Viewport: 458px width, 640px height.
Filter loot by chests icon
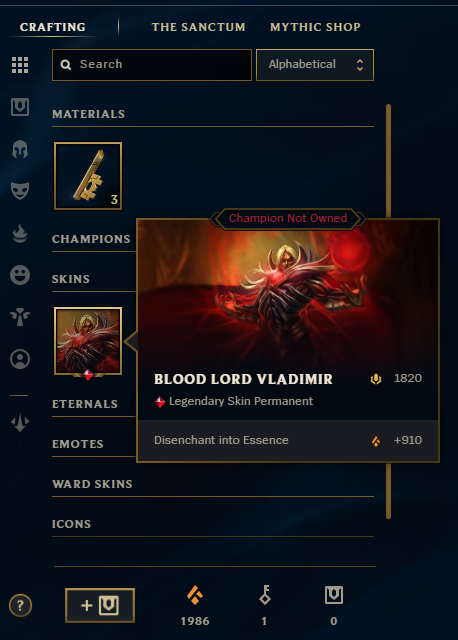(20, 107)
